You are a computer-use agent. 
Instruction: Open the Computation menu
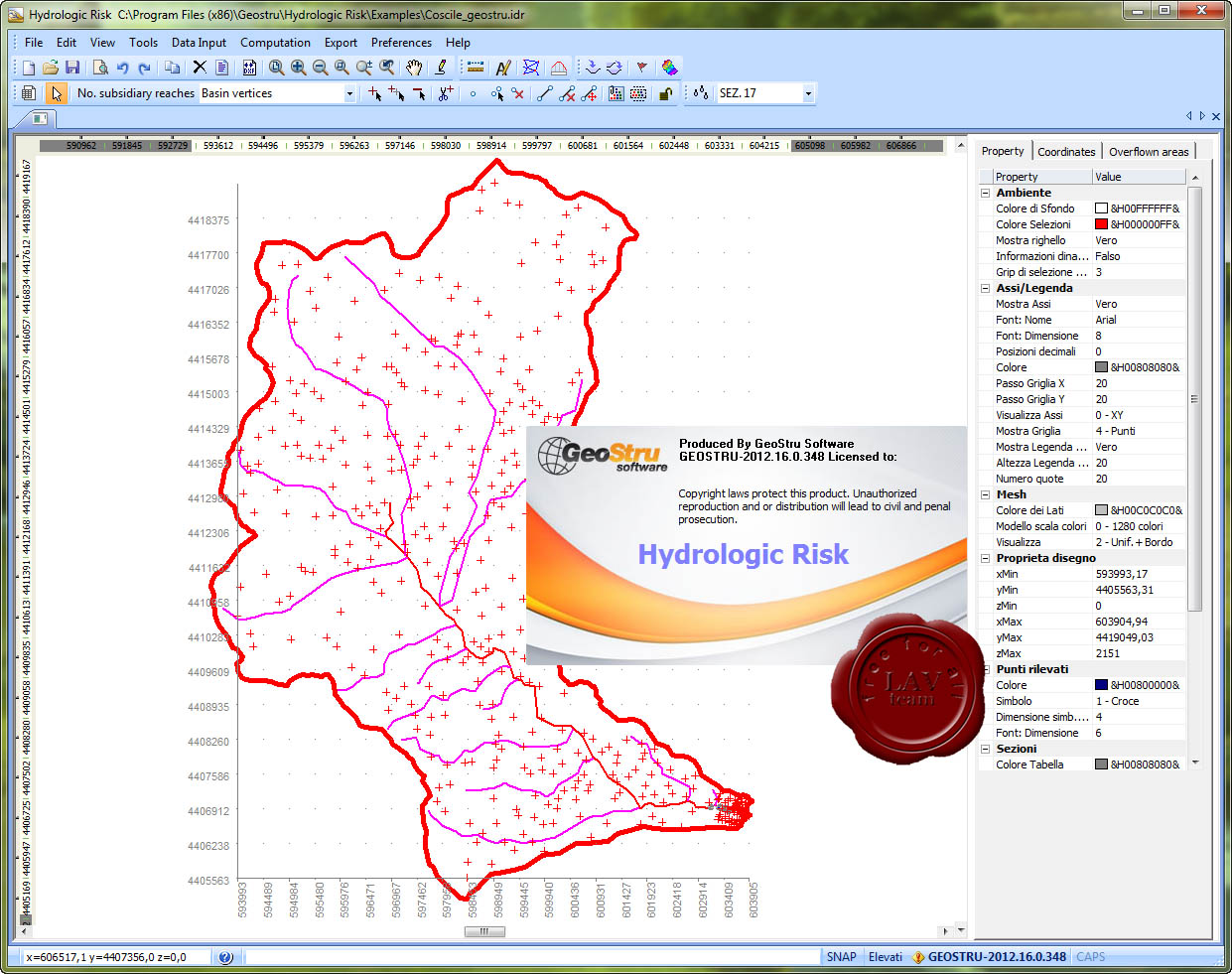pyautogui.click(x=275, y=43)
